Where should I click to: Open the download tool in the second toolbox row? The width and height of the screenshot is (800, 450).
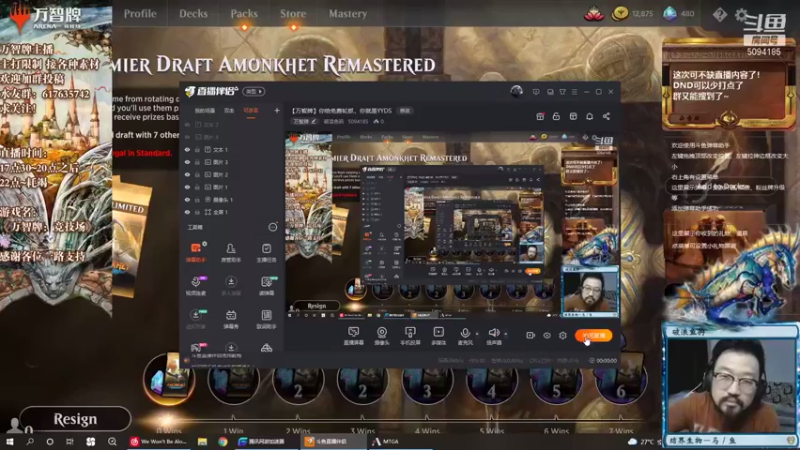(231, 286)
